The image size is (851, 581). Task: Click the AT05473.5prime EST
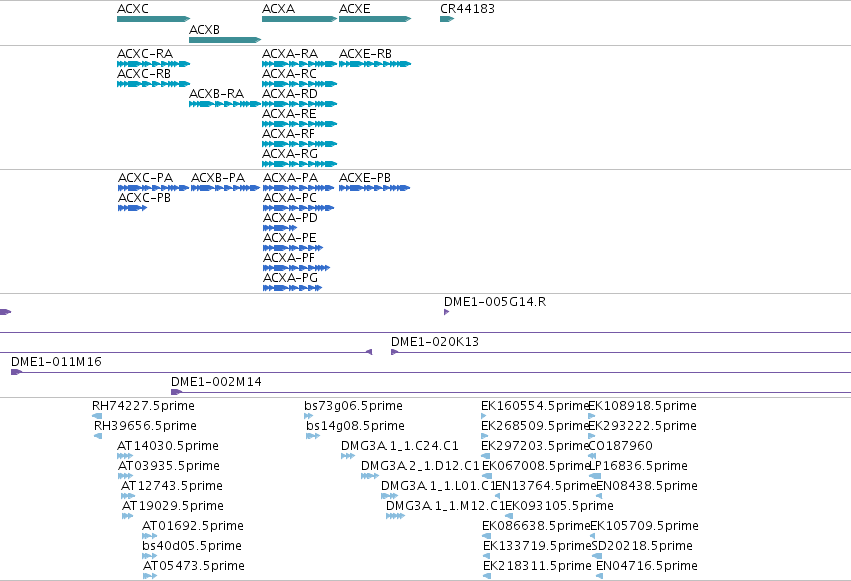coord(150,576)
